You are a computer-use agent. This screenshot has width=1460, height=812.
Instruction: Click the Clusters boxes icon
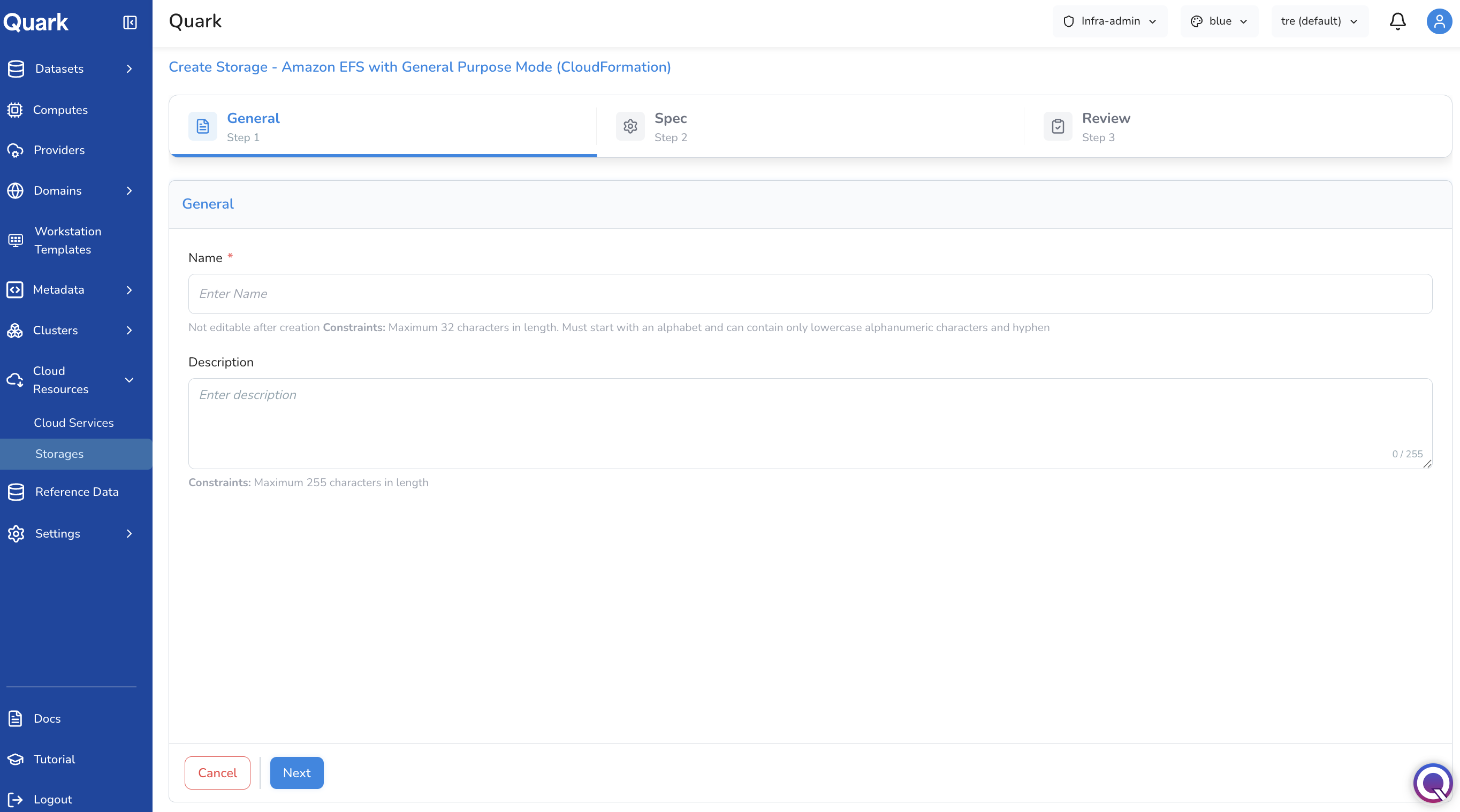(15, 331)
